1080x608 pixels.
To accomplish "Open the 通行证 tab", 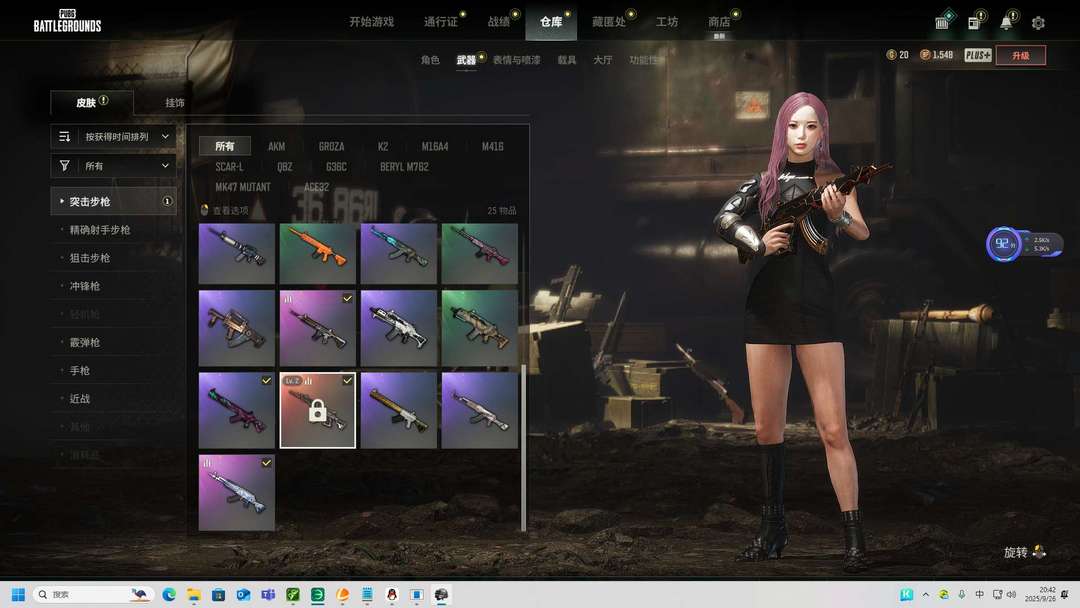I will 441,22.
